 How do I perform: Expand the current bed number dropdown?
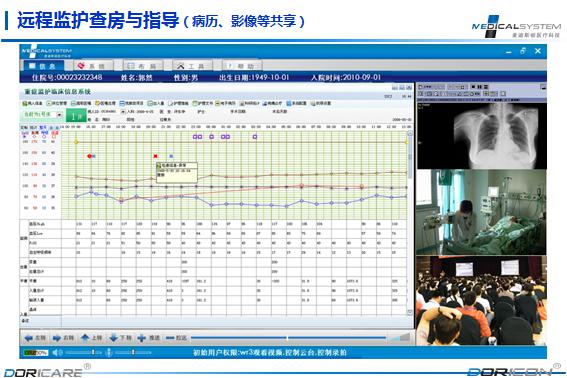[x=60, y=115]
